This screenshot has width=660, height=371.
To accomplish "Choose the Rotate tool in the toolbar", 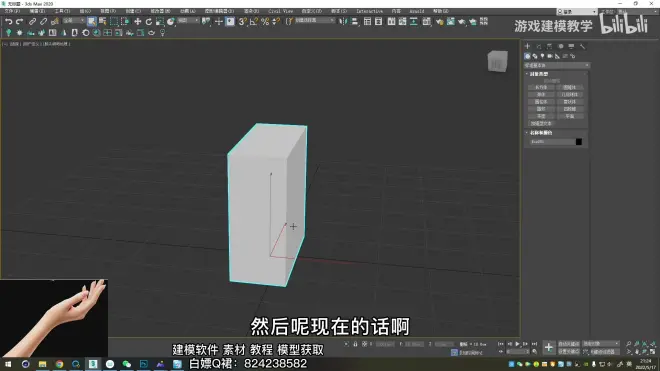I will (x=149, y=21).
